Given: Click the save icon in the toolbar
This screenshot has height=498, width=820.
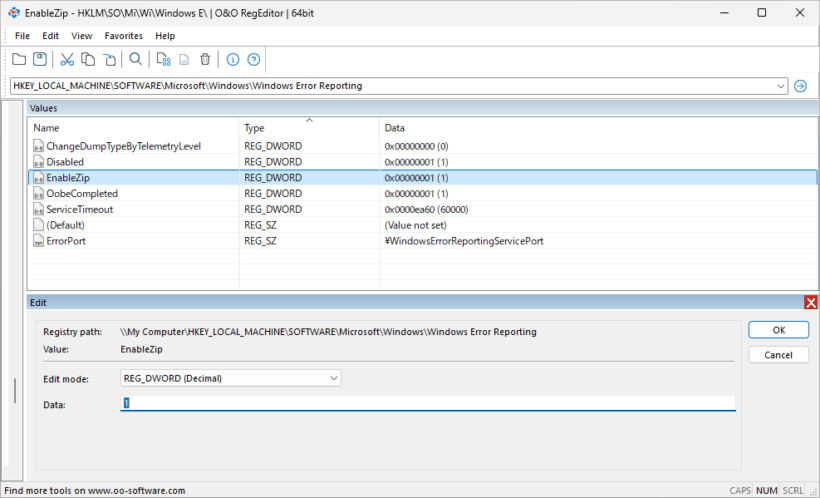Looking at the screenshot, I should point(40,59).
